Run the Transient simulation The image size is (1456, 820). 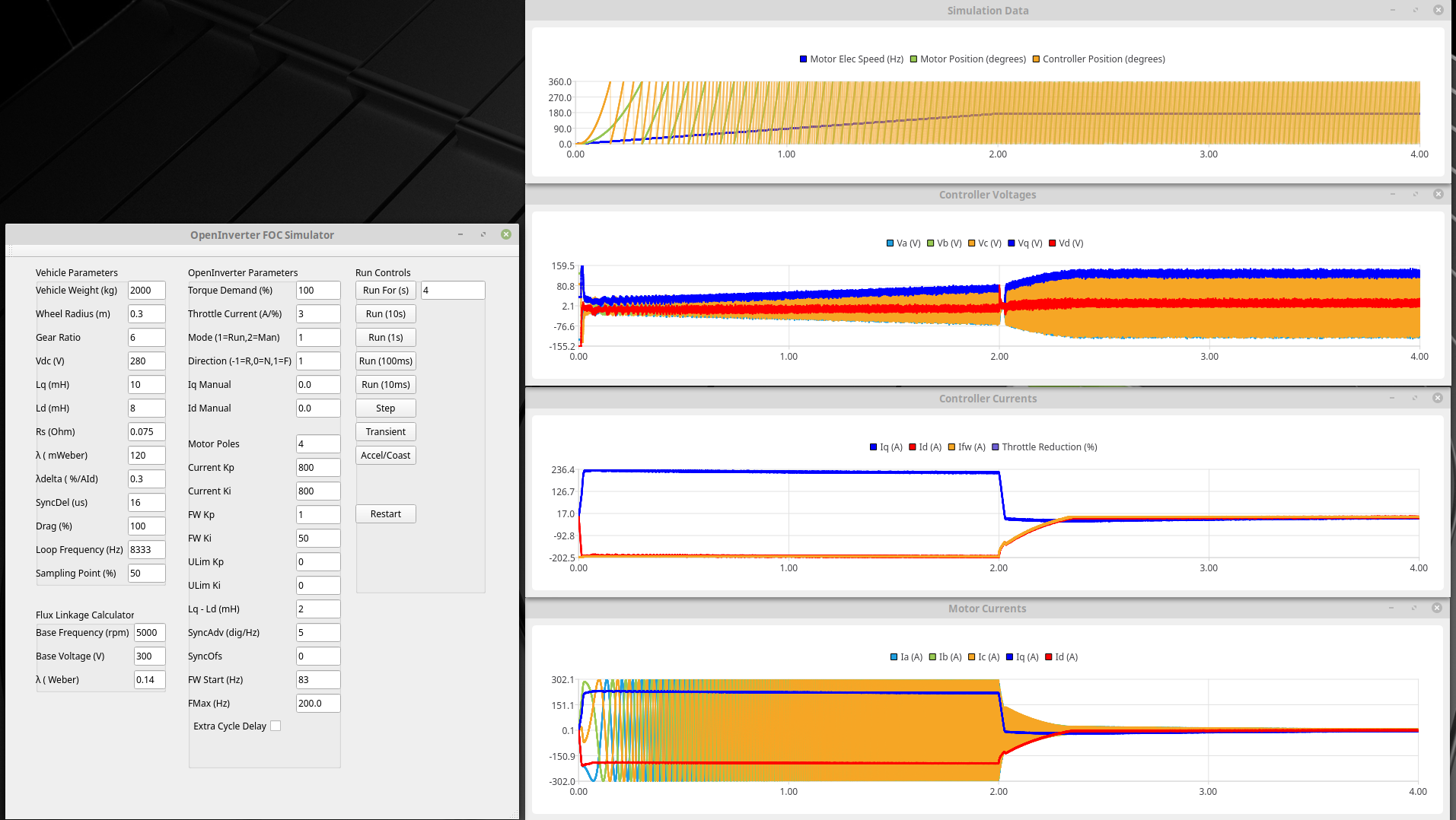385,432
